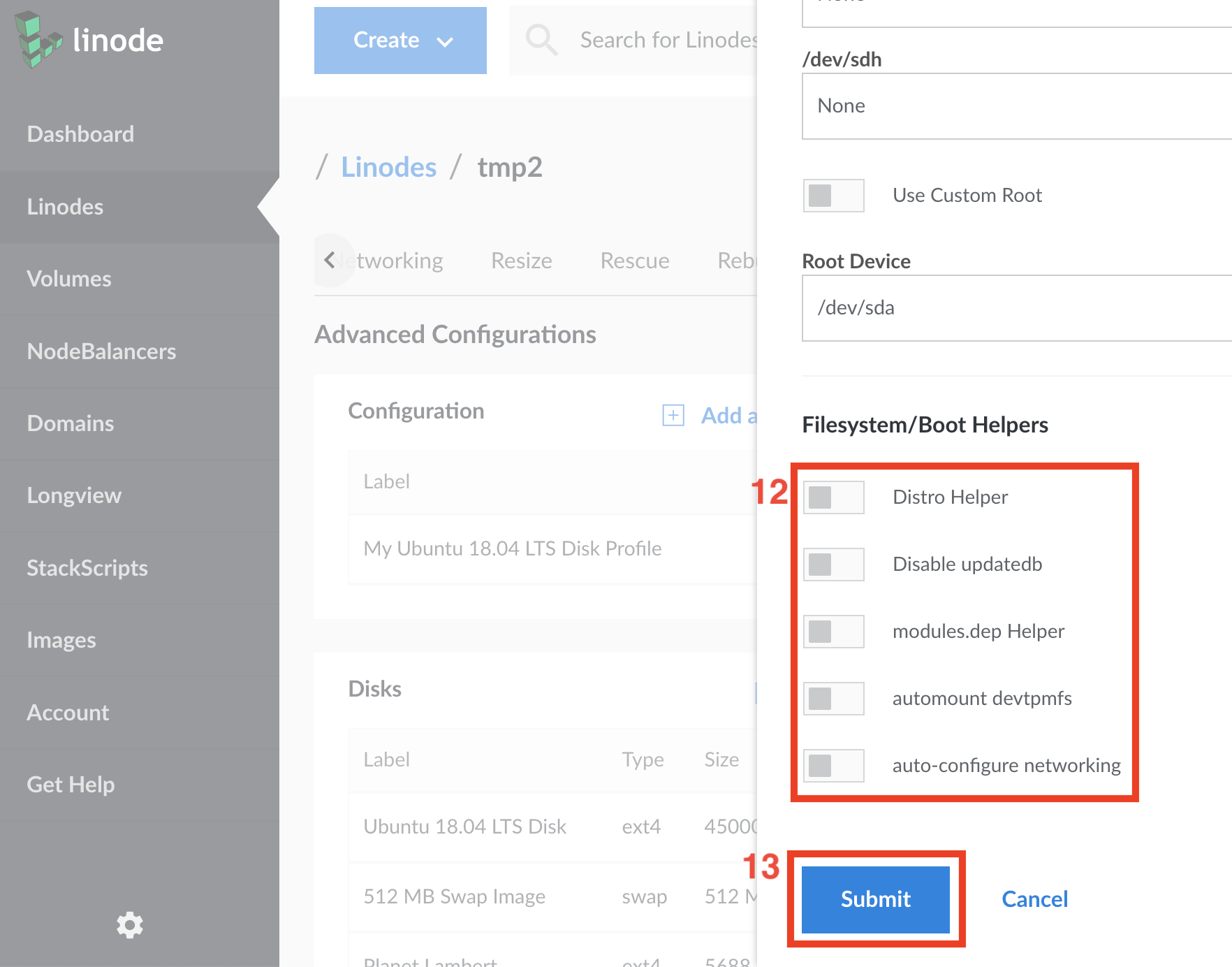Toggle the auto-configure networking switch
This screenshot has height=967, width=1232.
[x=834, y=766]
